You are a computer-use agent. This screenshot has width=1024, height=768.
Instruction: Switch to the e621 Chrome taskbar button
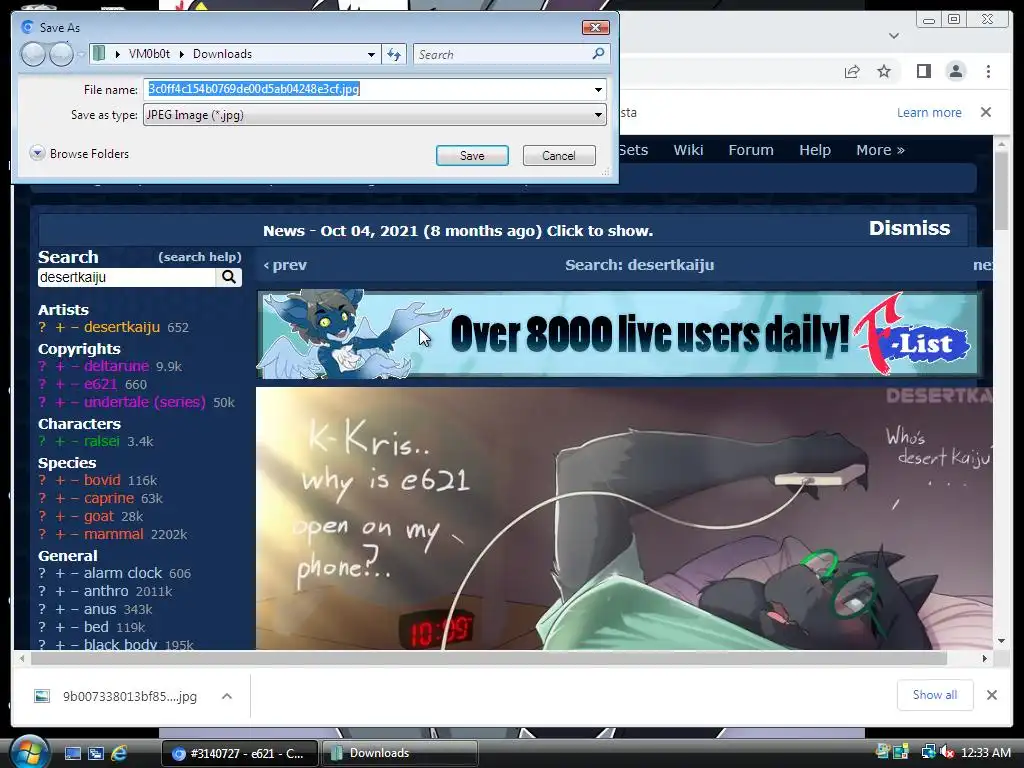coord(240,753)
